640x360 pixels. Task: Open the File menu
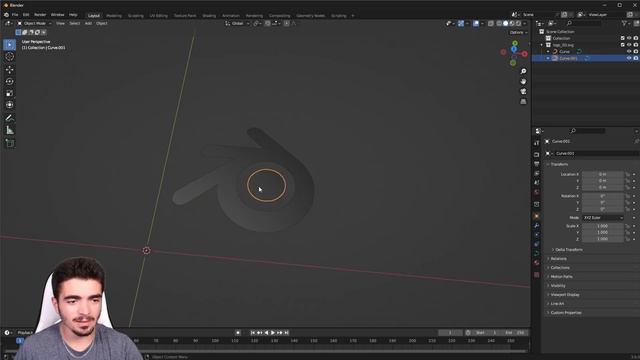(15, 15)
